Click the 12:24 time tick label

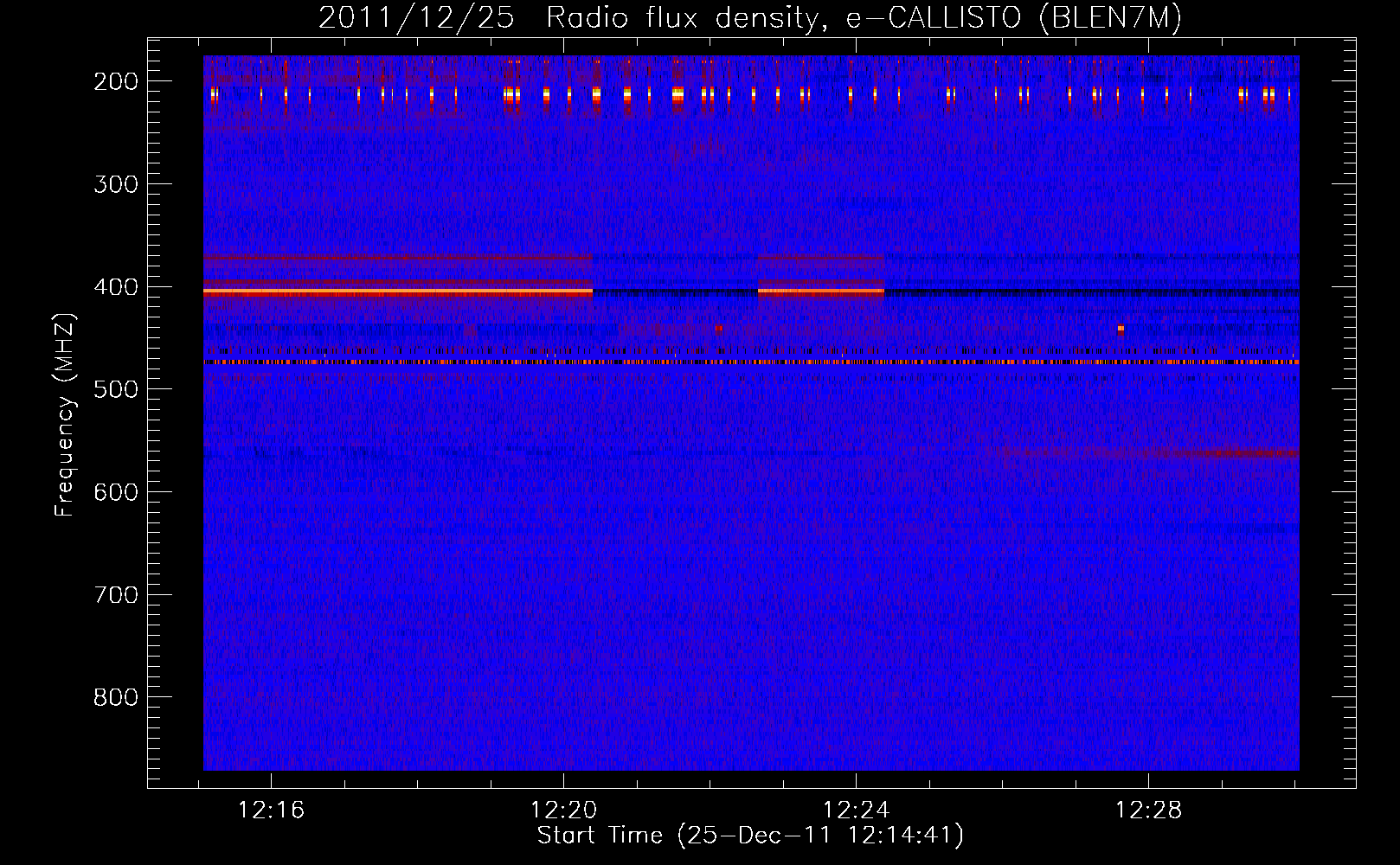[857, 811]
